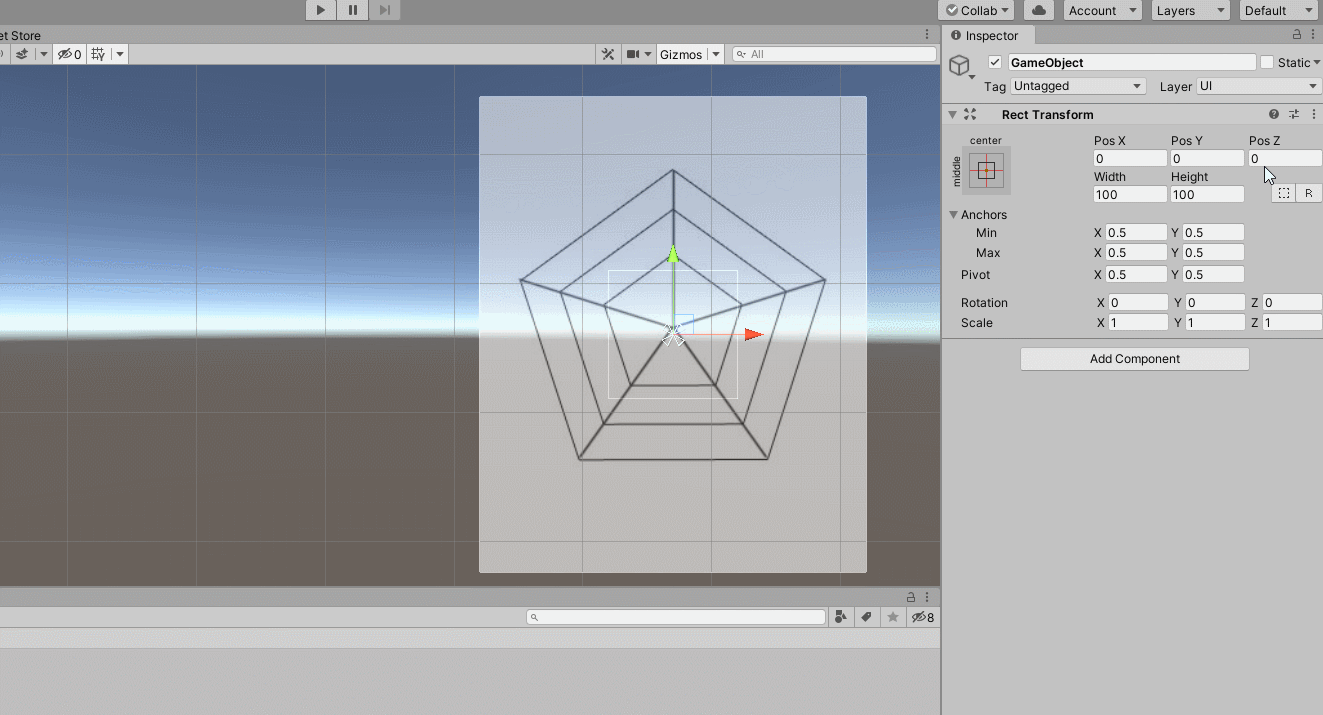This screenshot has width=1323, height=715.
Task: Click the GameObject name field
Action: click(x=1131, y=62)
